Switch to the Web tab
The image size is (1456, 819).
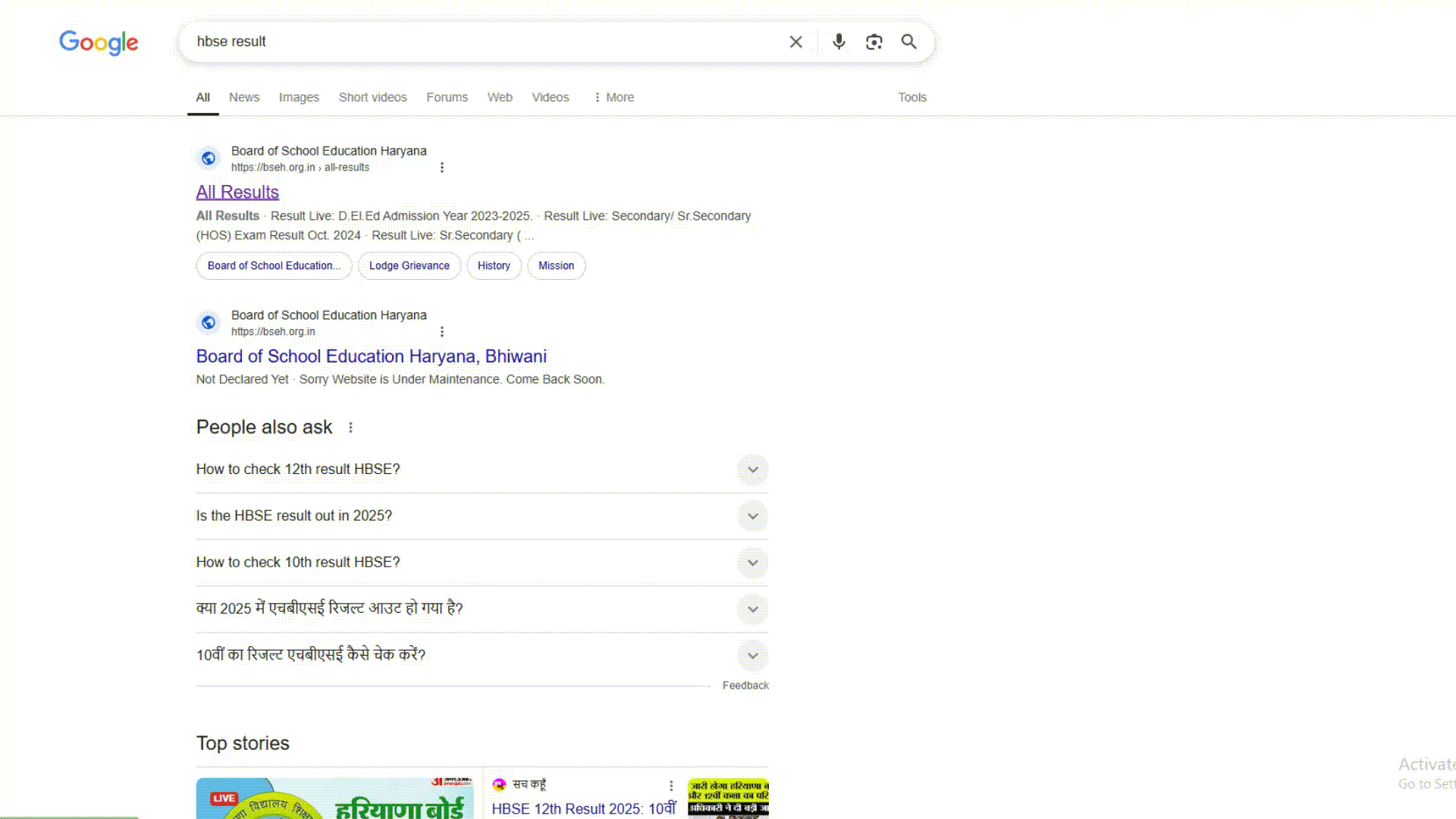(x=500, y=97)
